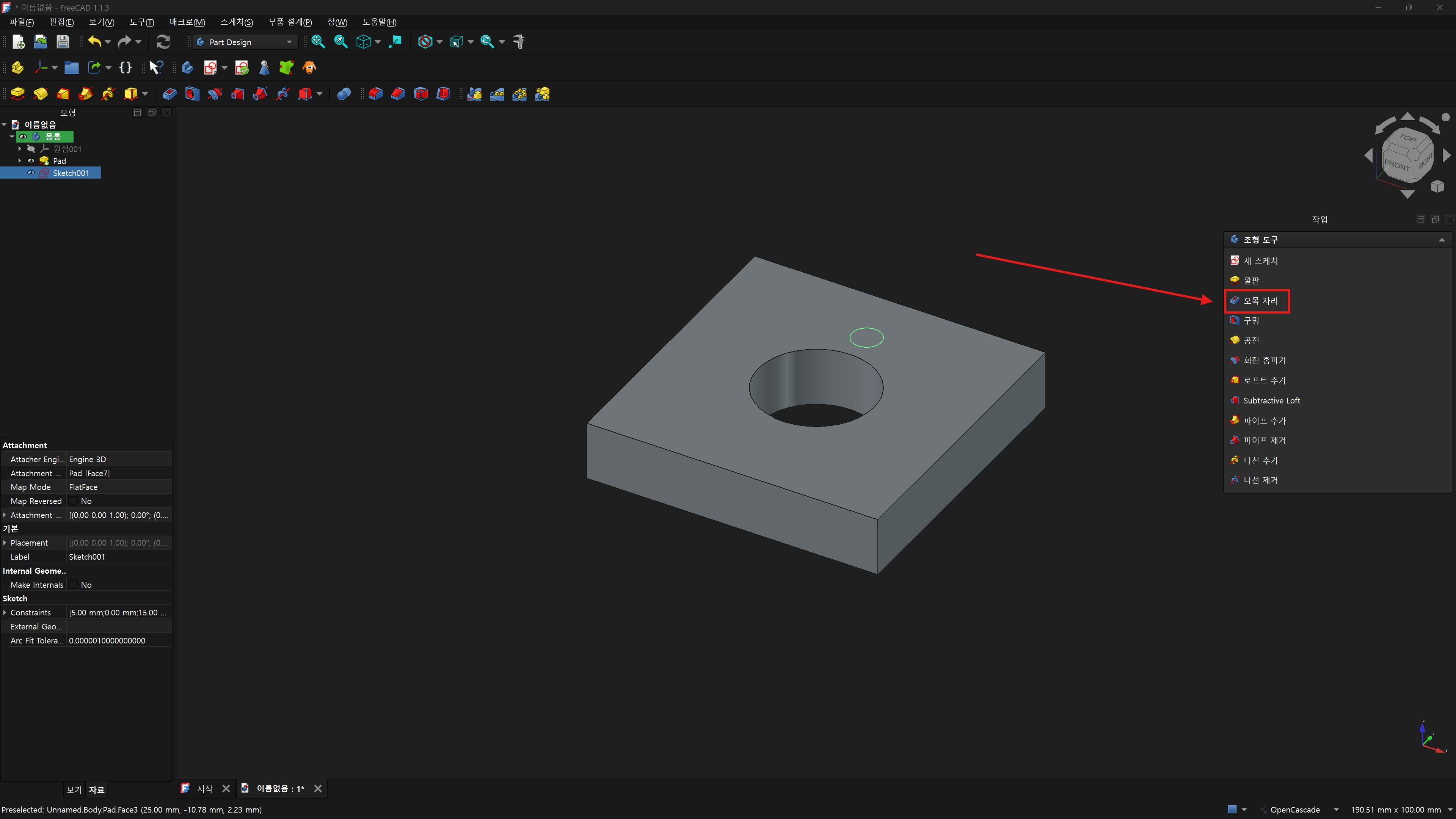Apply the Chamfer tool
The width and height of the screenshot is (1456, 819).
click(399, 94)
